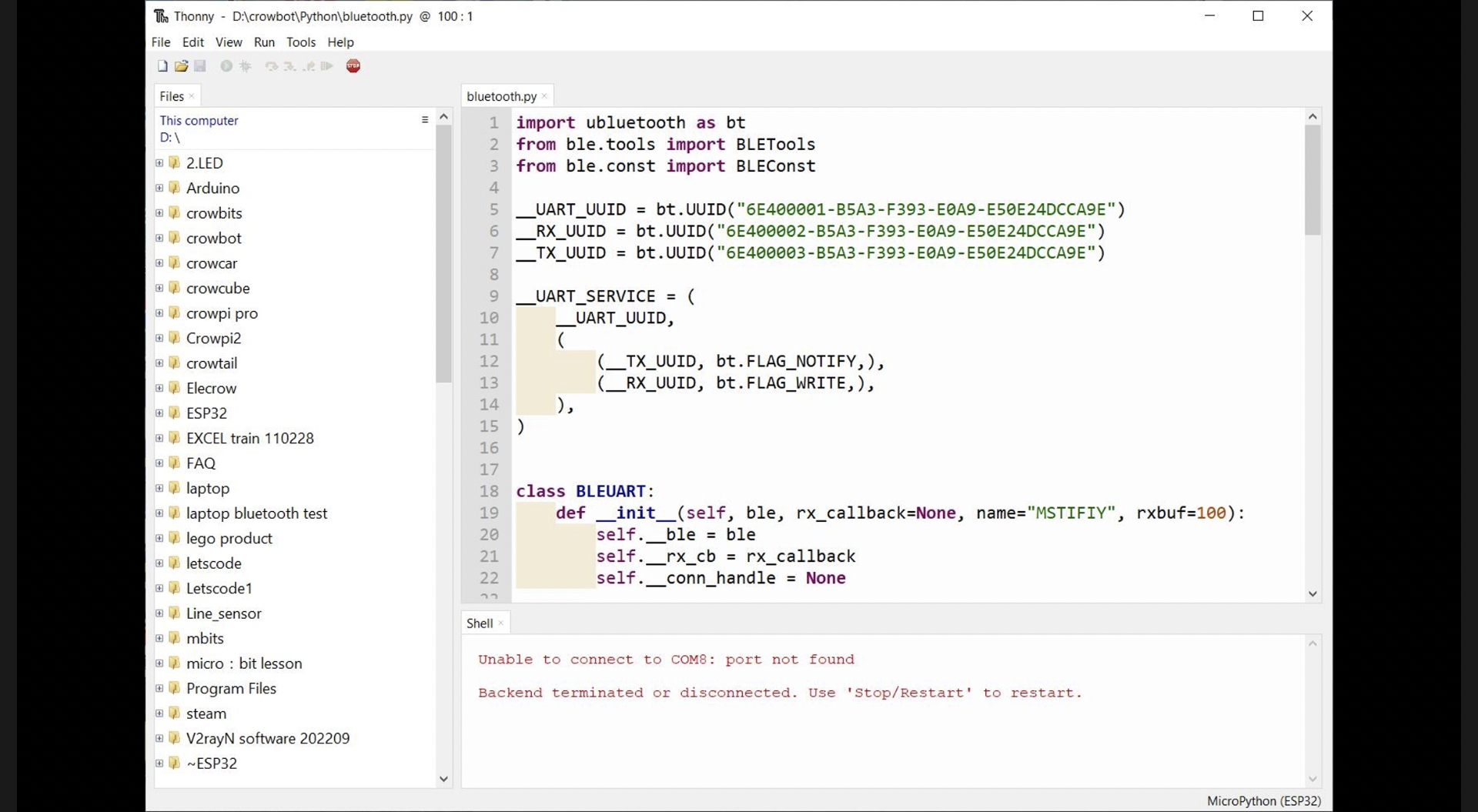
Task: Select the laptop bluetooth test folder
Action: (x=256, y=513)
